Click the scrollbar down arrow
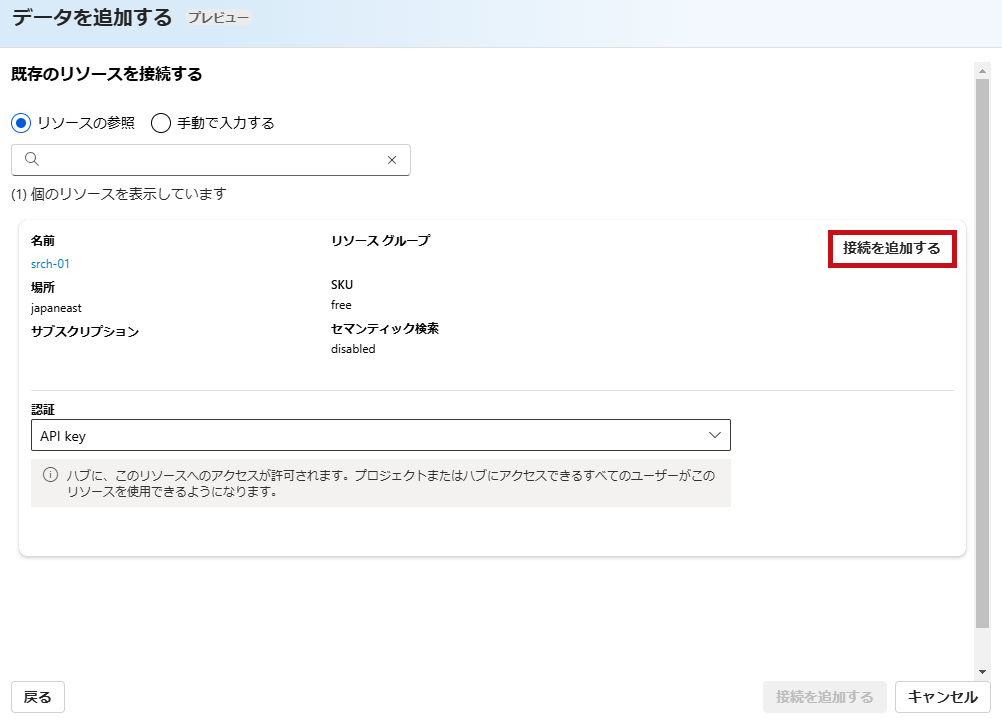 [x=982, y=671]
